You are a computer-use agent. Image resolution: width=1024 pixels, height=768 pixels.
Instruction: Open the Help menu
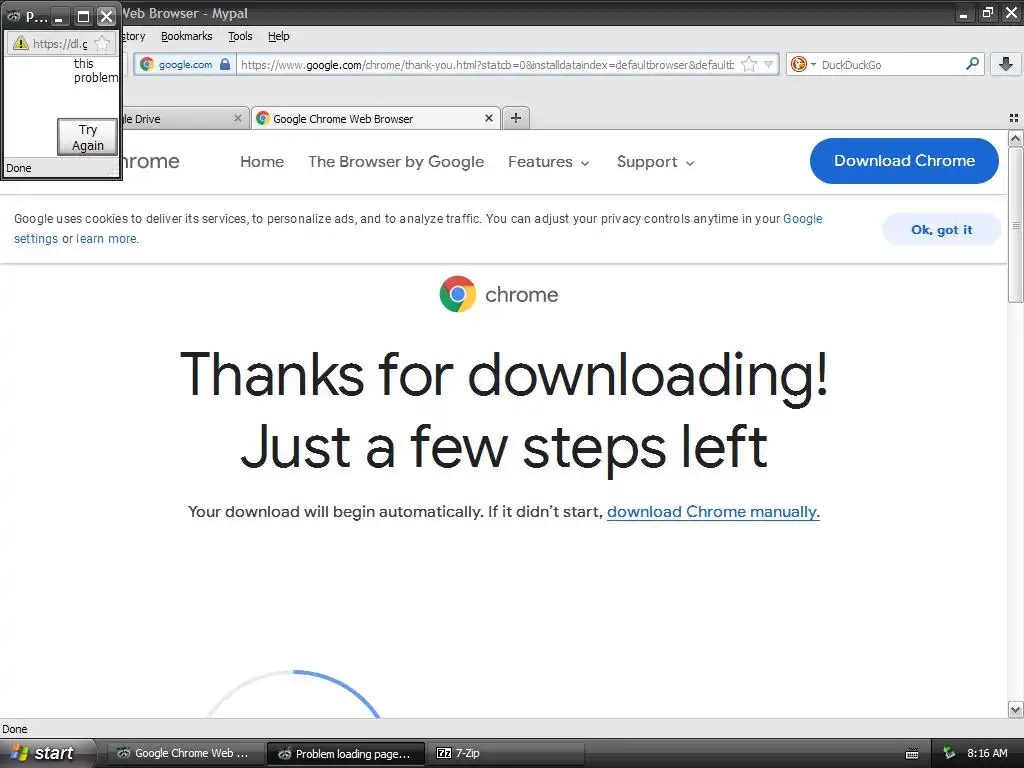[278, 36]
